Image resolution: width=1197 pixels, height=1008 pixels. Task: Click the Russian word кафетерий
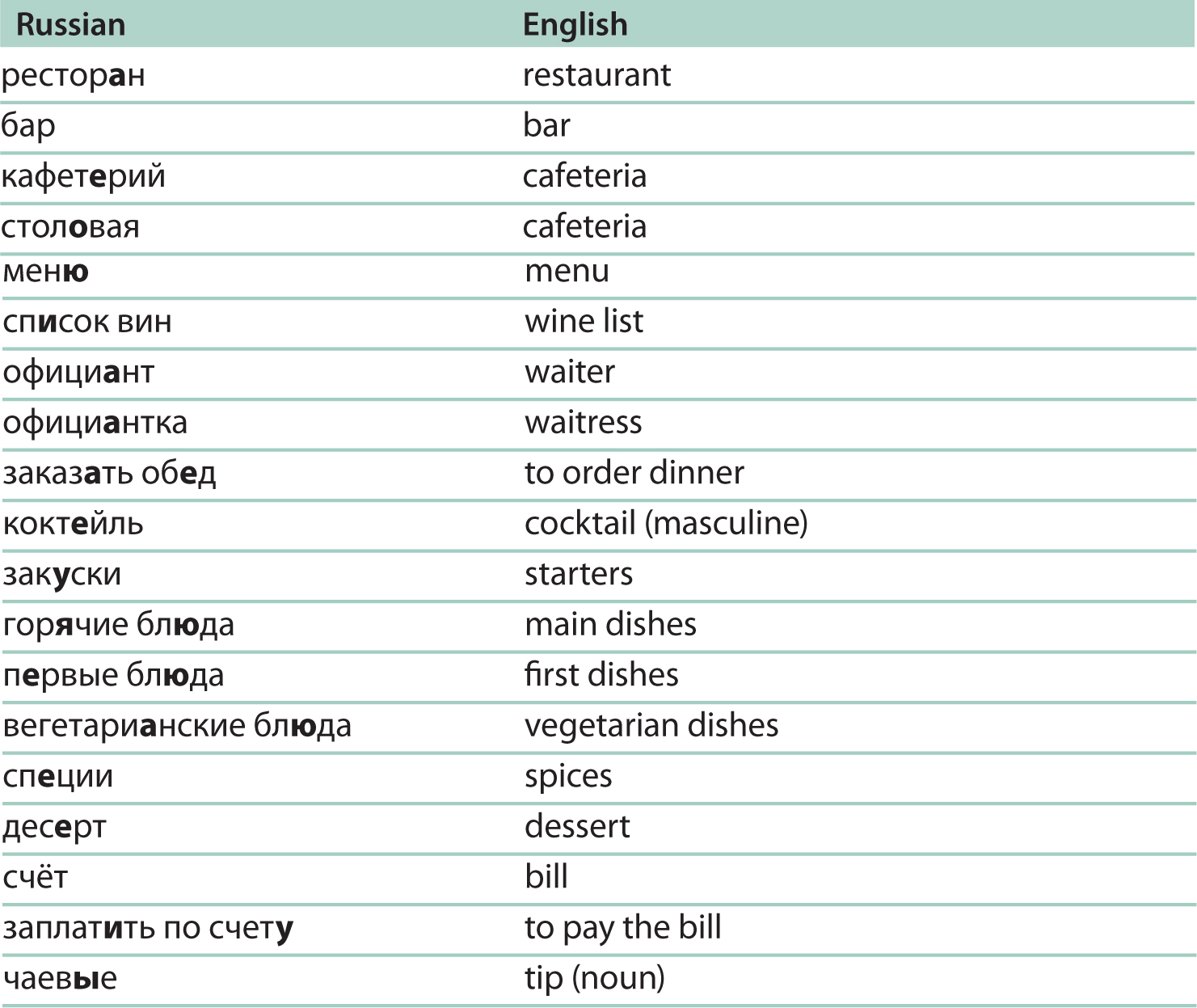[83, 176]
